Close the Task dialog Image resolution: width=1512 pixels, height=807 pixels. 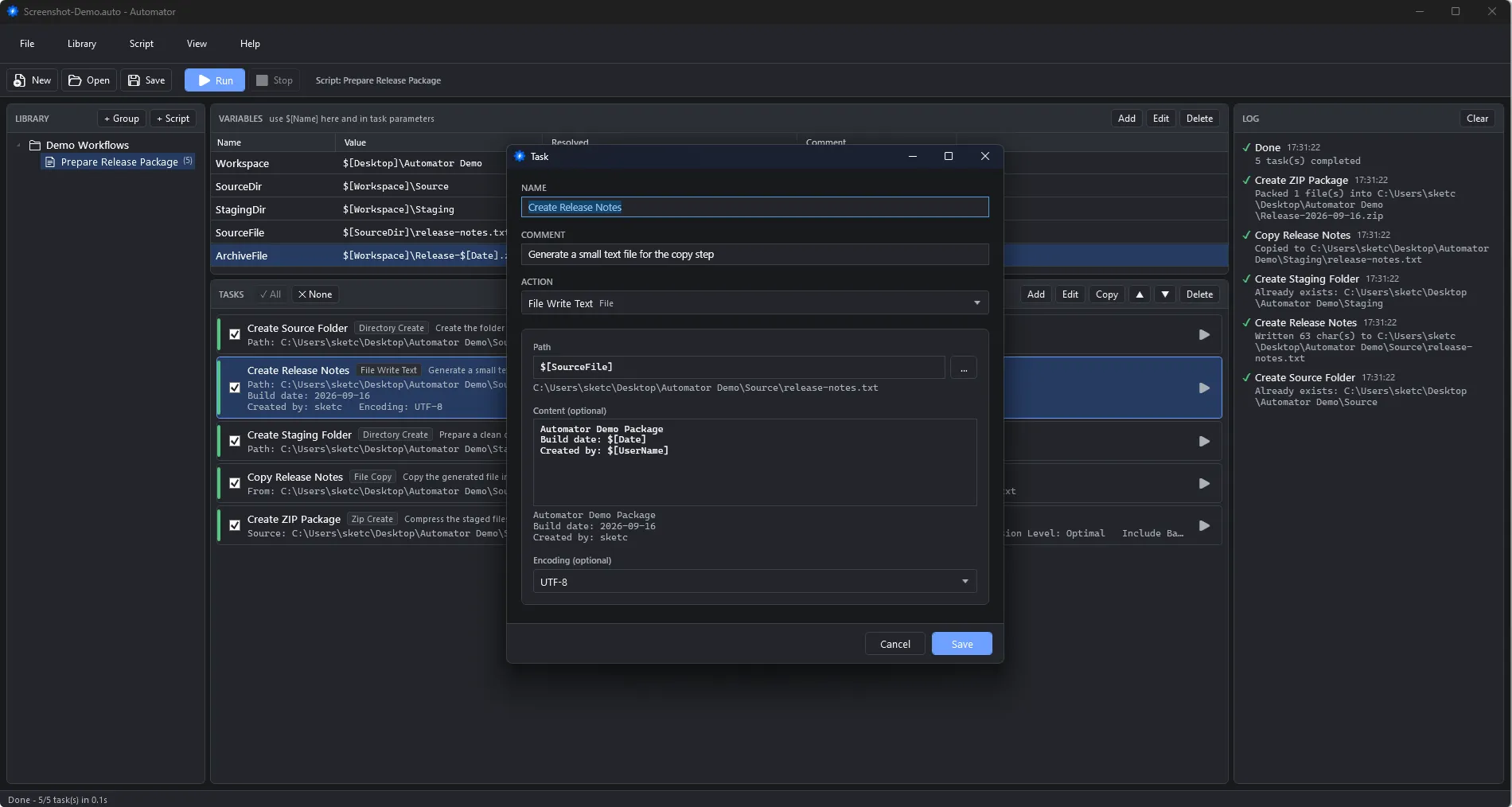coord(985,156)
